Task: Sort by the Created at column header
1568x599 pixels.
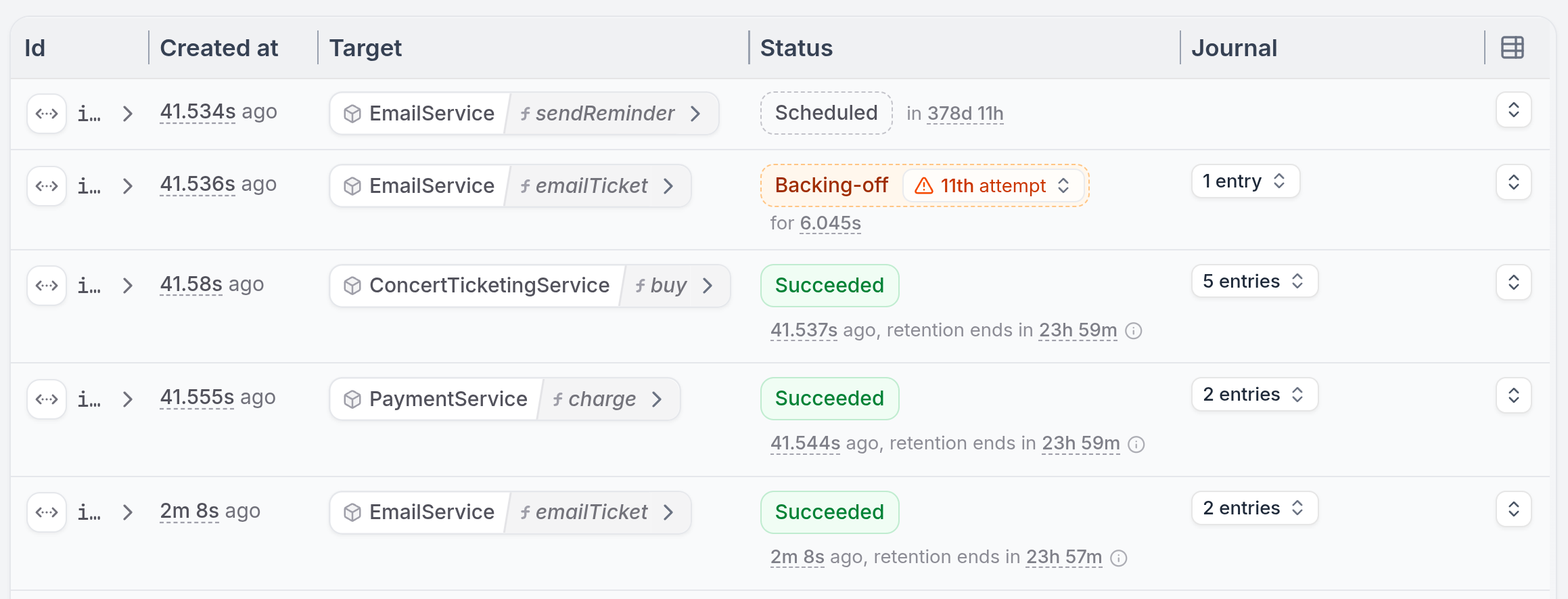Action: pos(218,48)
